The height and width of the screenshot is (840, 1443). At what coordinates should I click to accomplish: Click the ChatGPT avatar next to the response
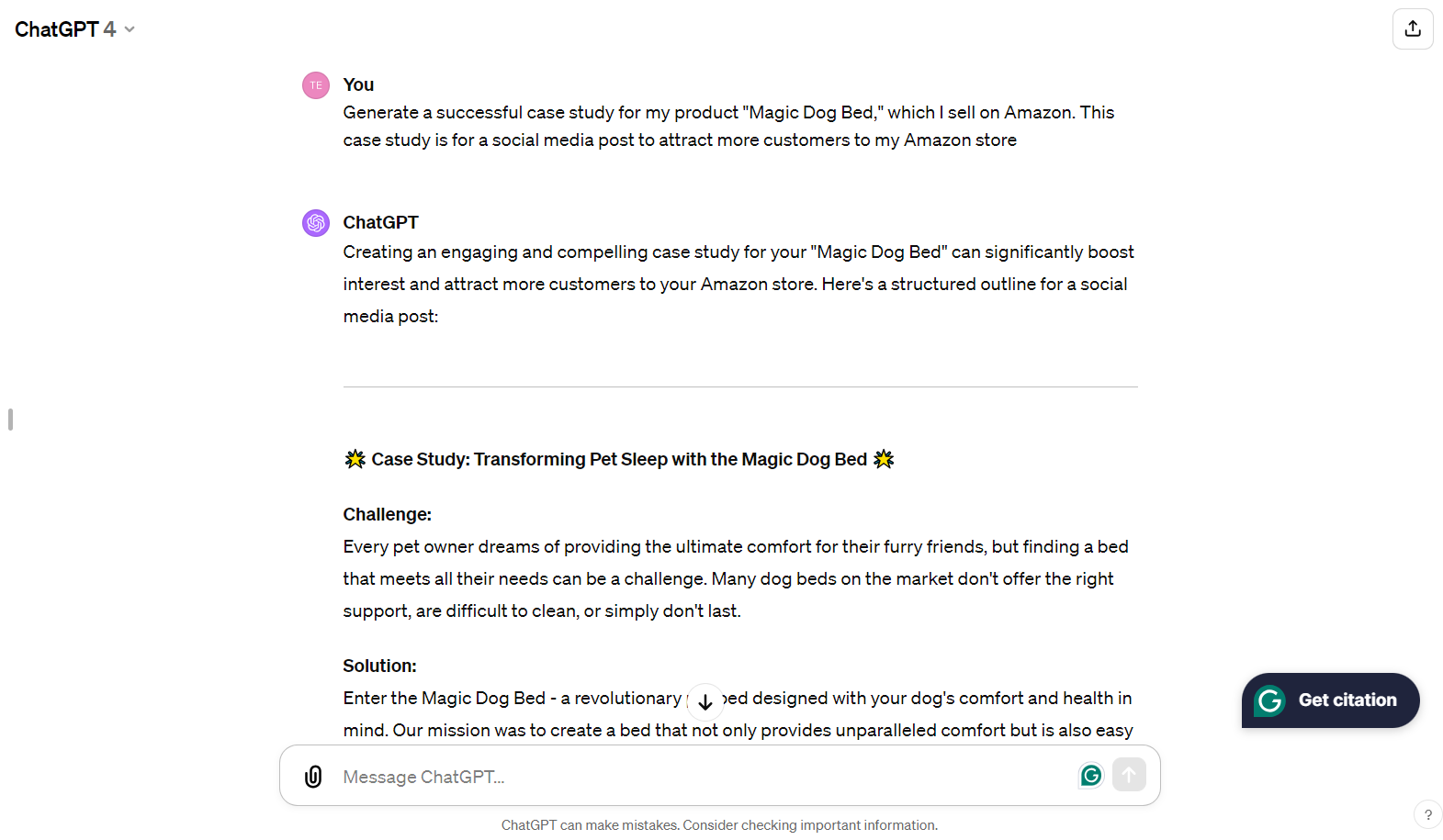tap(315, 222)
